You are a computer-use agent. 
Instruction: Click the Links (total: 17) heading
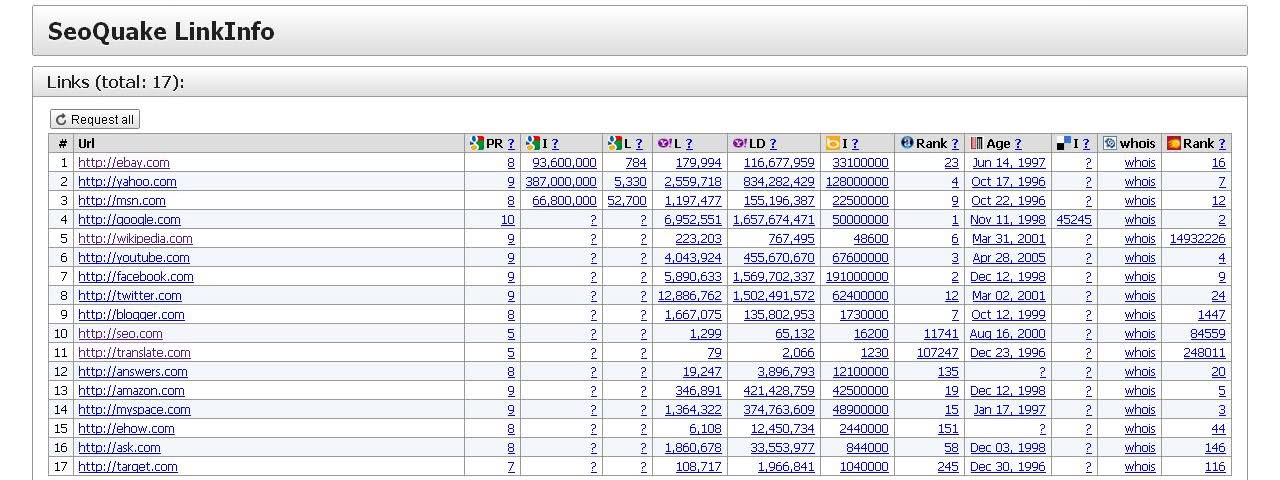pyautogui.click(x=115, y=82)
